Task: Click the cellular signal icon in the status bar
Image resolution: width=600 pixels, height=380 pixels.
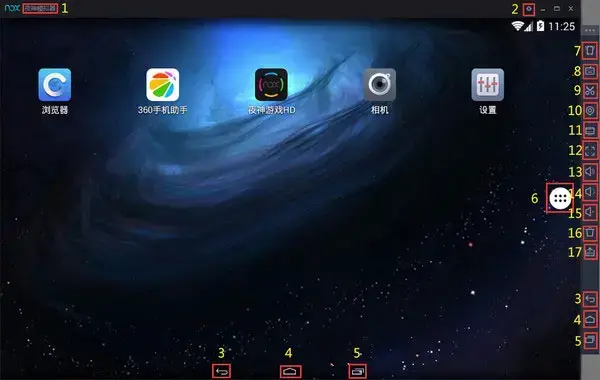Action: coord(528,26)
